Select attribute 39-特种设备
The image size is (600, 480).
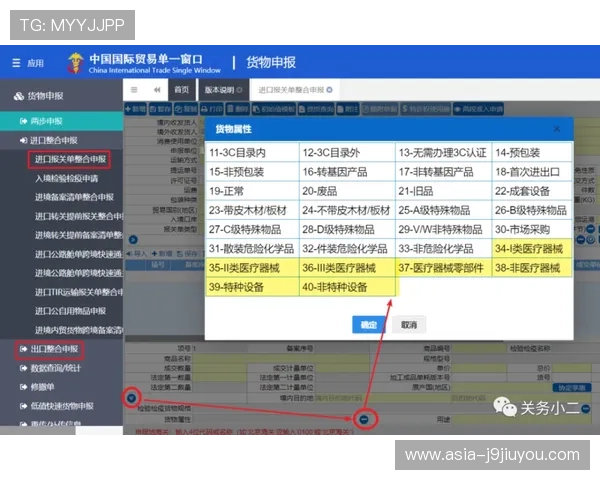coord(252,287)
